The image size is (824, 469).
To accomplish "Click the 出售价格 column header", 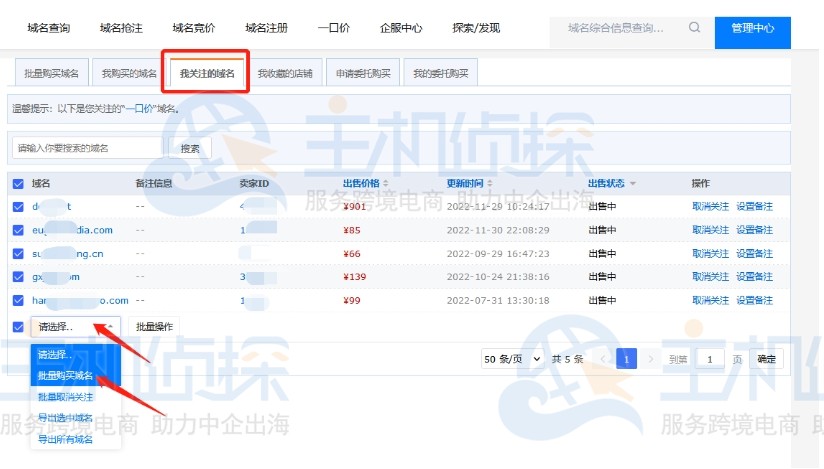I will click(x=361, y=183).
